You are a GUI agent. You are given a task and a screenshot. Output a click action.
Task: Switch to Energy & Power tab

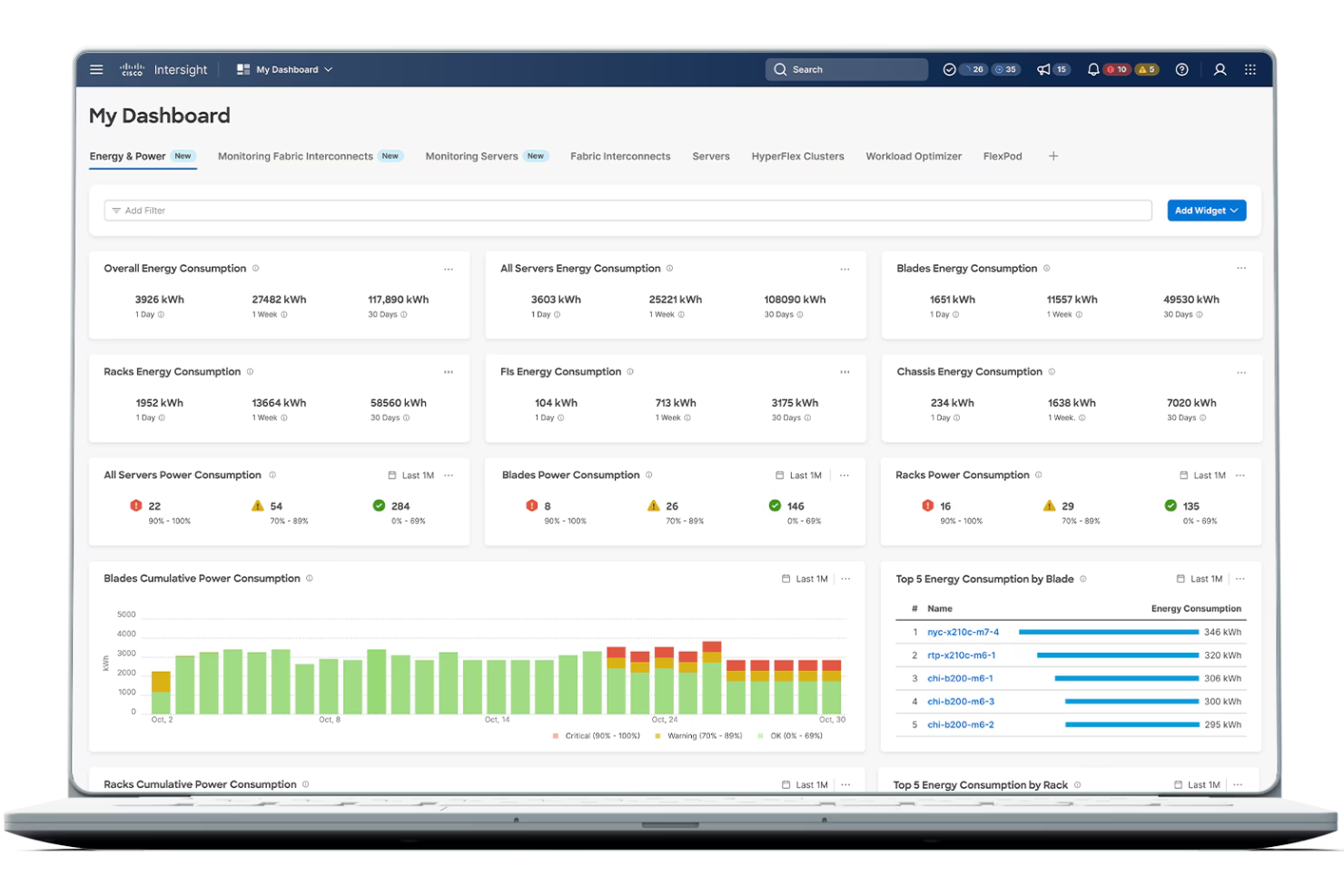[x=143, y=156]
